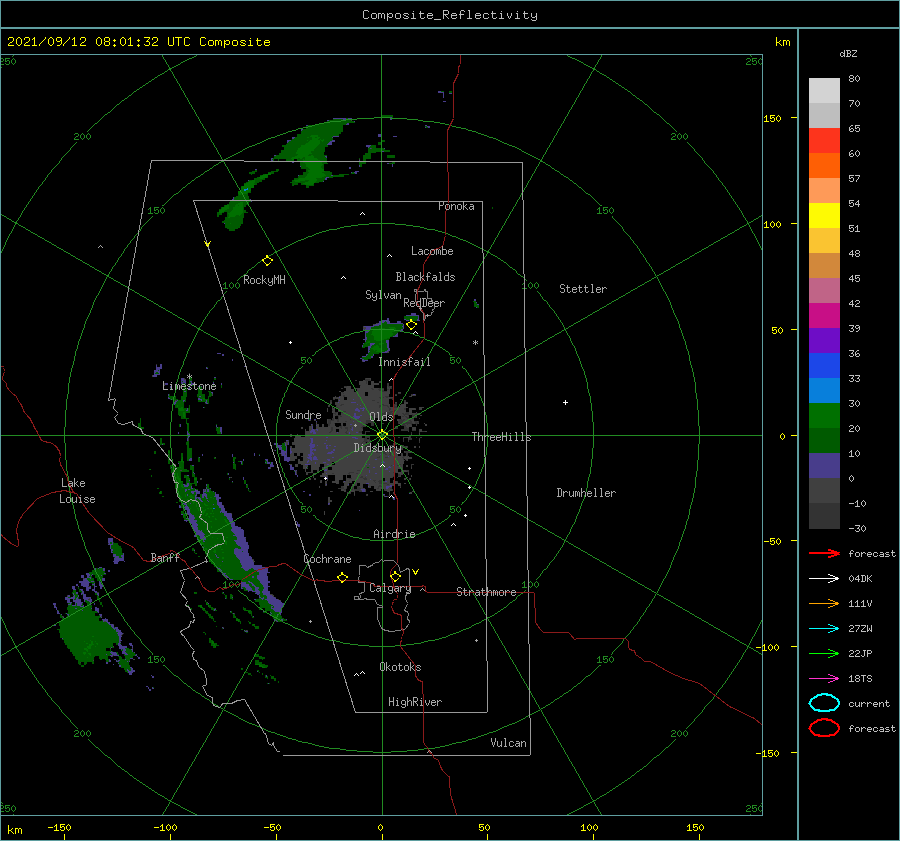Screen dimensions: 900x841
Task: Click the Calgary city label
Action: click(390, 588)
